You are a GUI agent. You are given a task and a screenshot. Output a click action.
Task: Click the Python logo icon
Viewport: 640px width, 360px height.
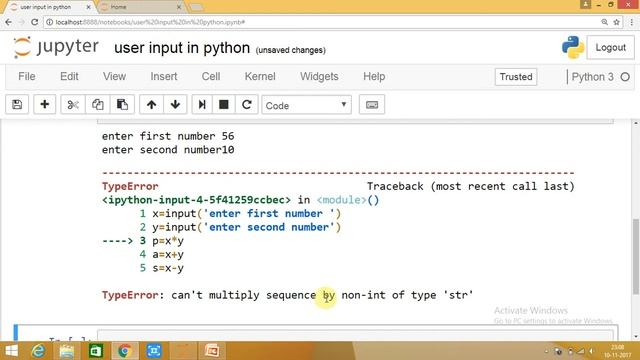573,47
